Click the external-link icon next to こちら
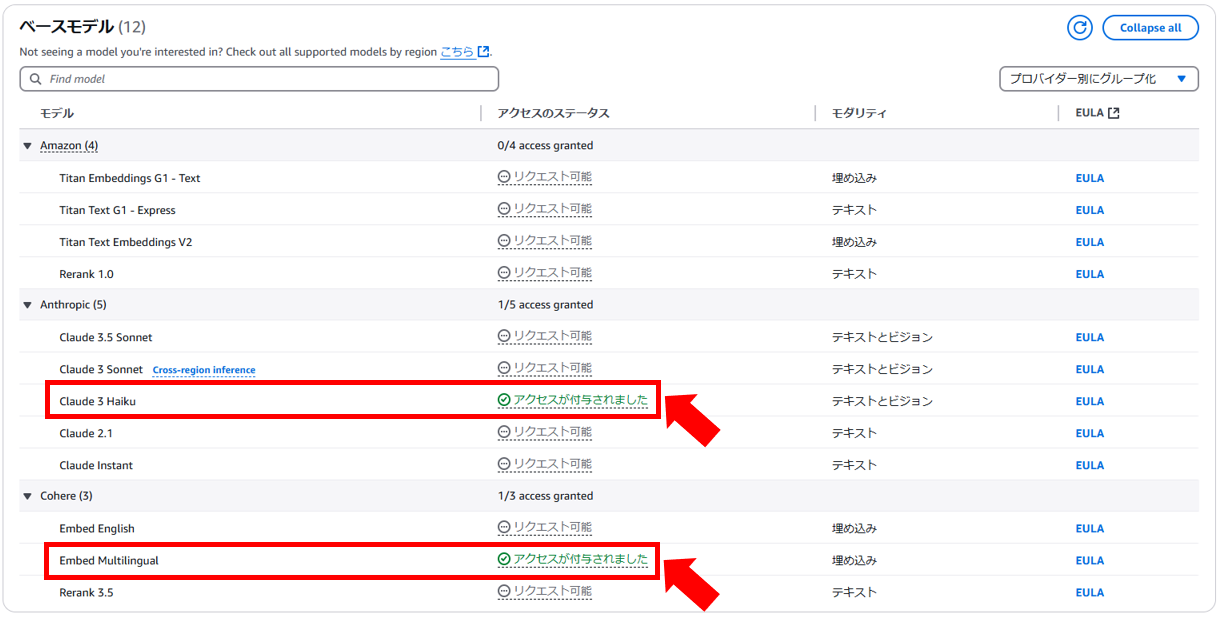Image resolution: width=1222 pixels, height=618 pixels. (484, 51)
